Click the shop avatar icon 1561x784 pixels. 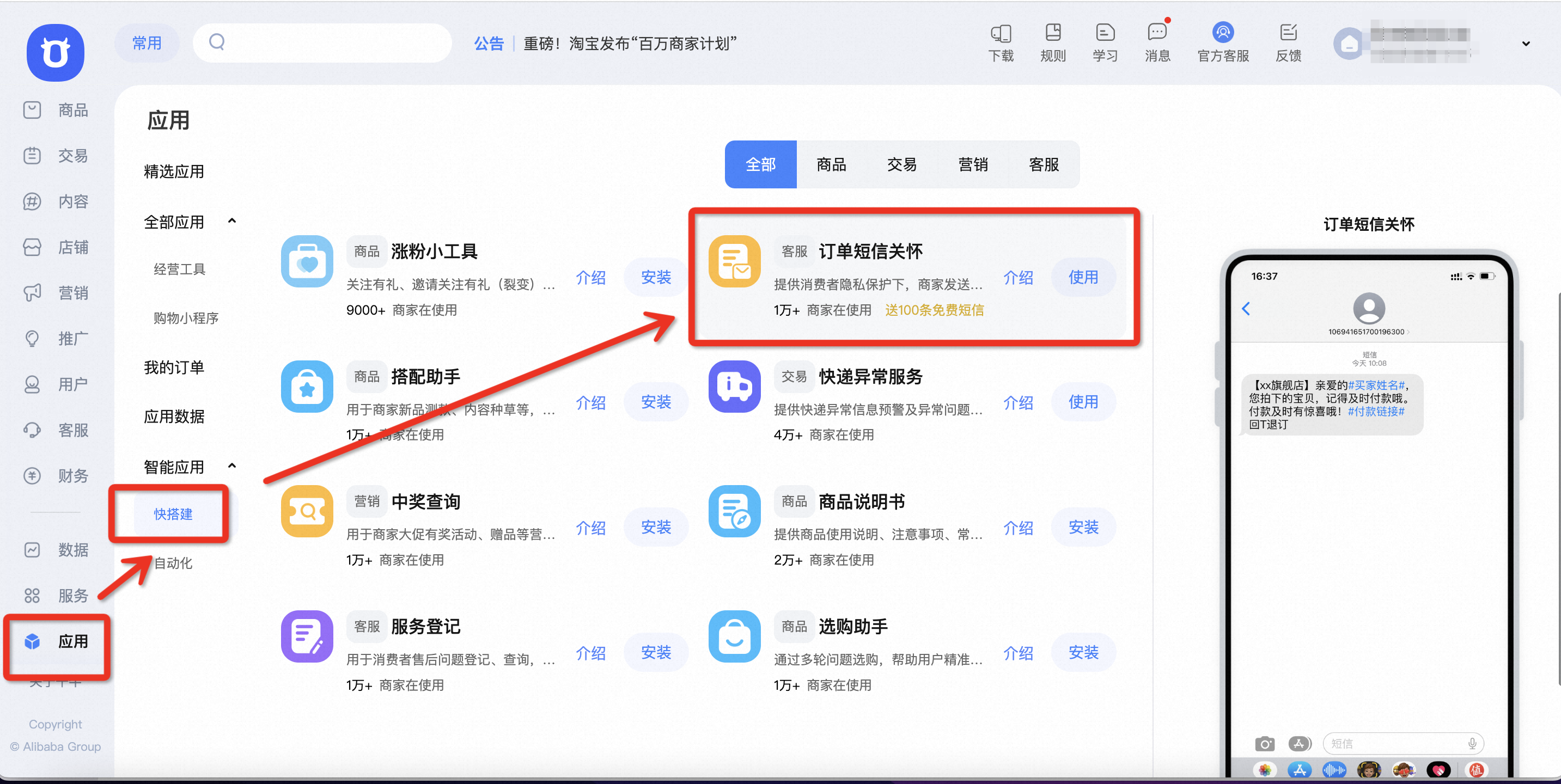click(1348, 44)
